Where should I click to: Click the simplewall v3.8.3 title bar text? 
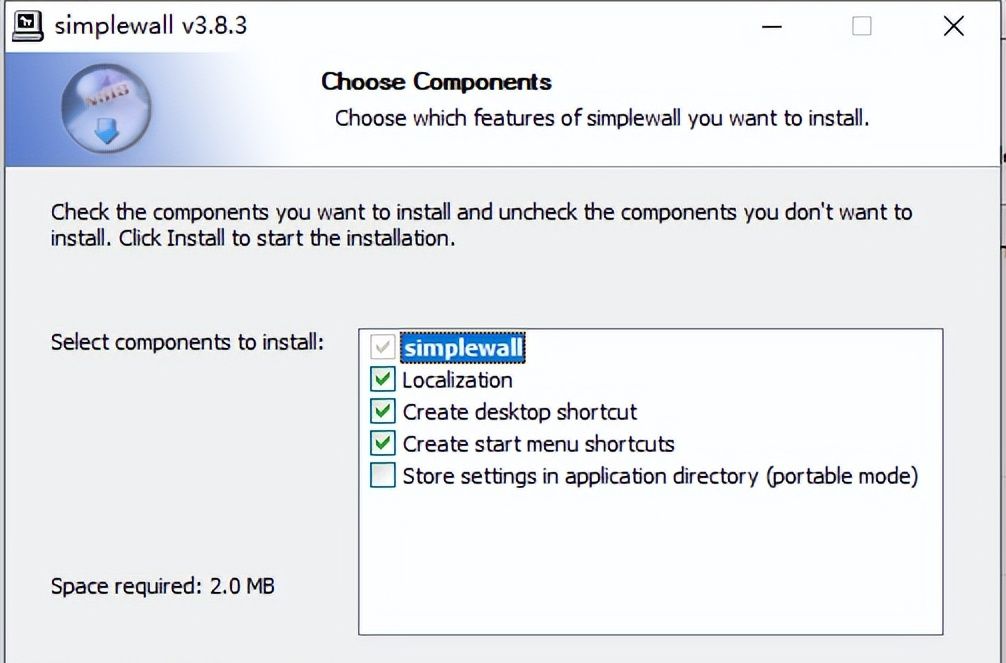[150, 26]
